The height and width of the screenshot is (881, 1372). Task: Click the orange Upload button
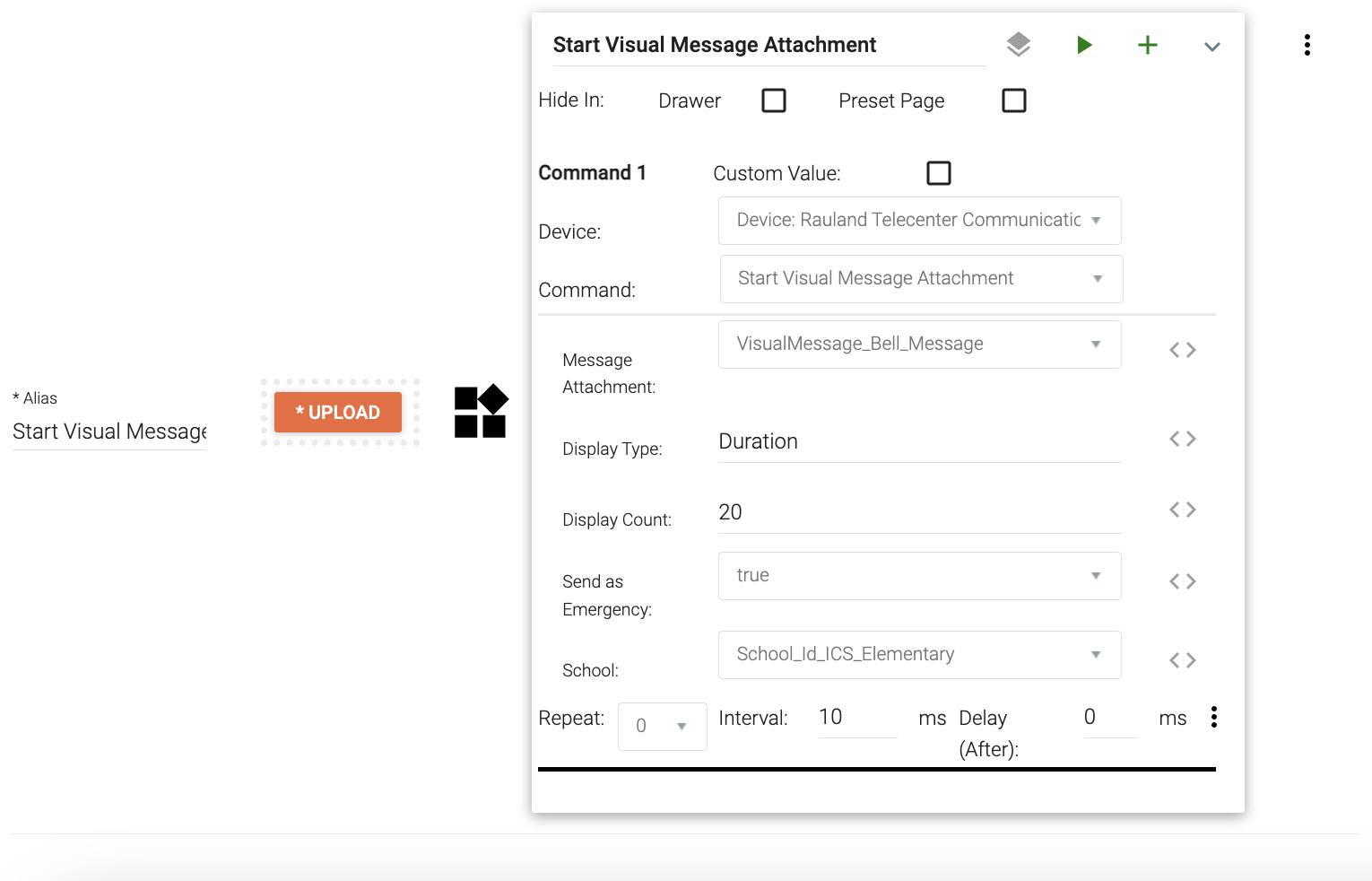click(x=338, y=413)
